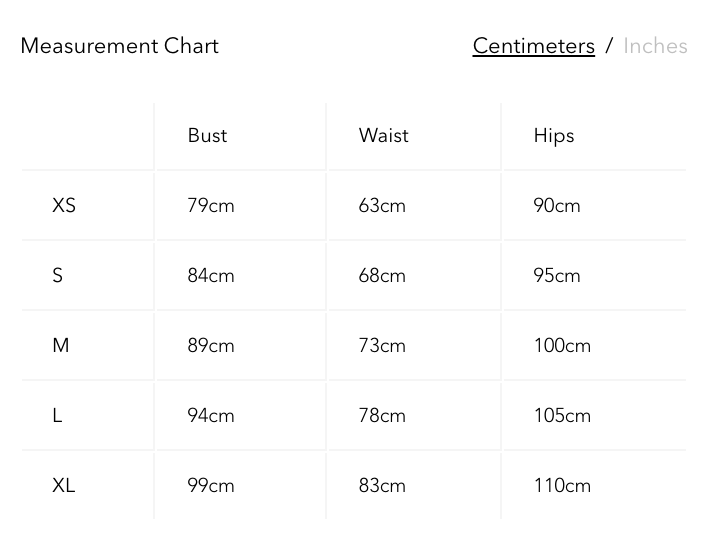The width and height of the screenshot is (706, 538).
Task: Click the Waist column header
Action: pos(383,136)
